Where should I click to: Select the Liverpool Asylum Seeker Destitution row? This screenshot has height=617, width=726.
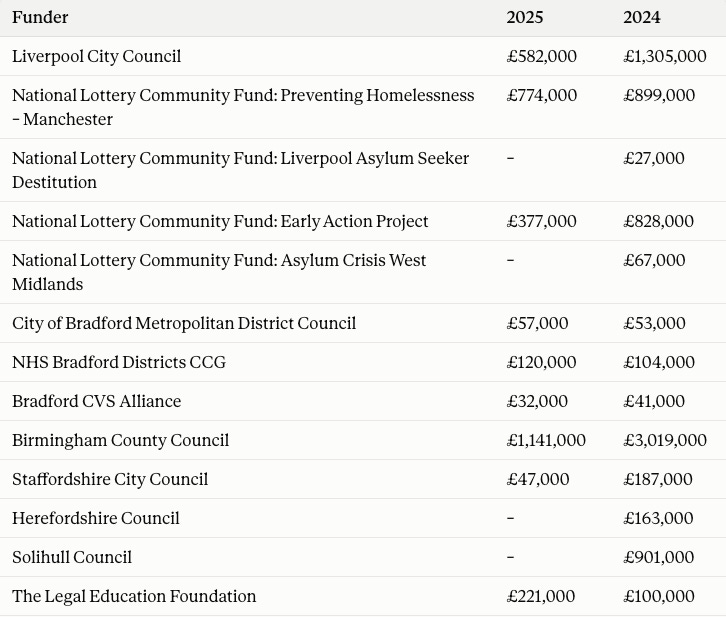point(363,170)
